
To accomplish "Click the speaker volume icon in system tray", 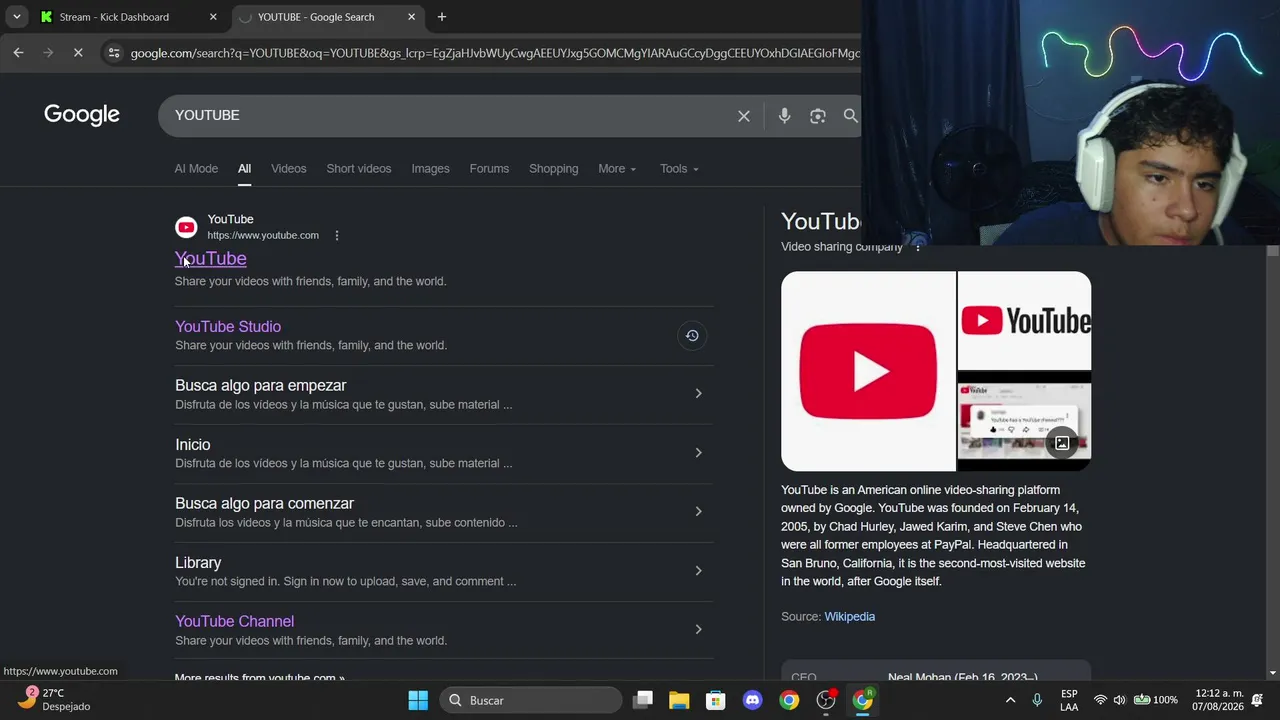I will point(1119,700).
